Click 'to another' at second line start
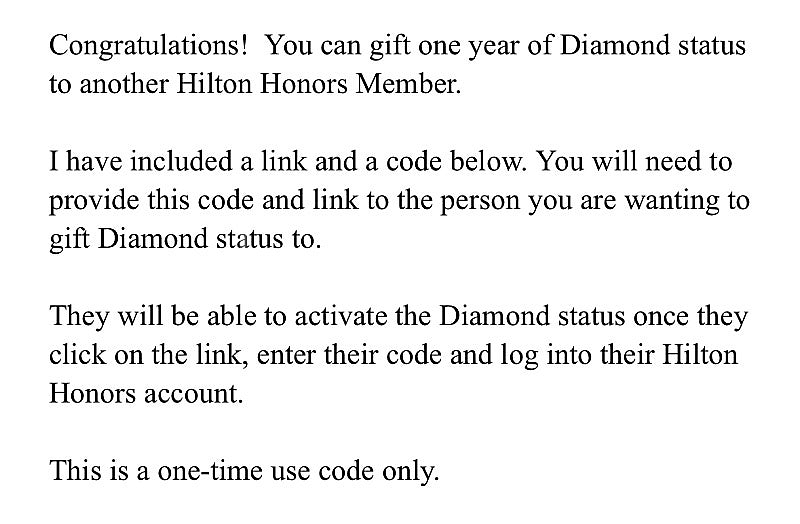Screen dimensions: 800x524 (x=109, y=84)
